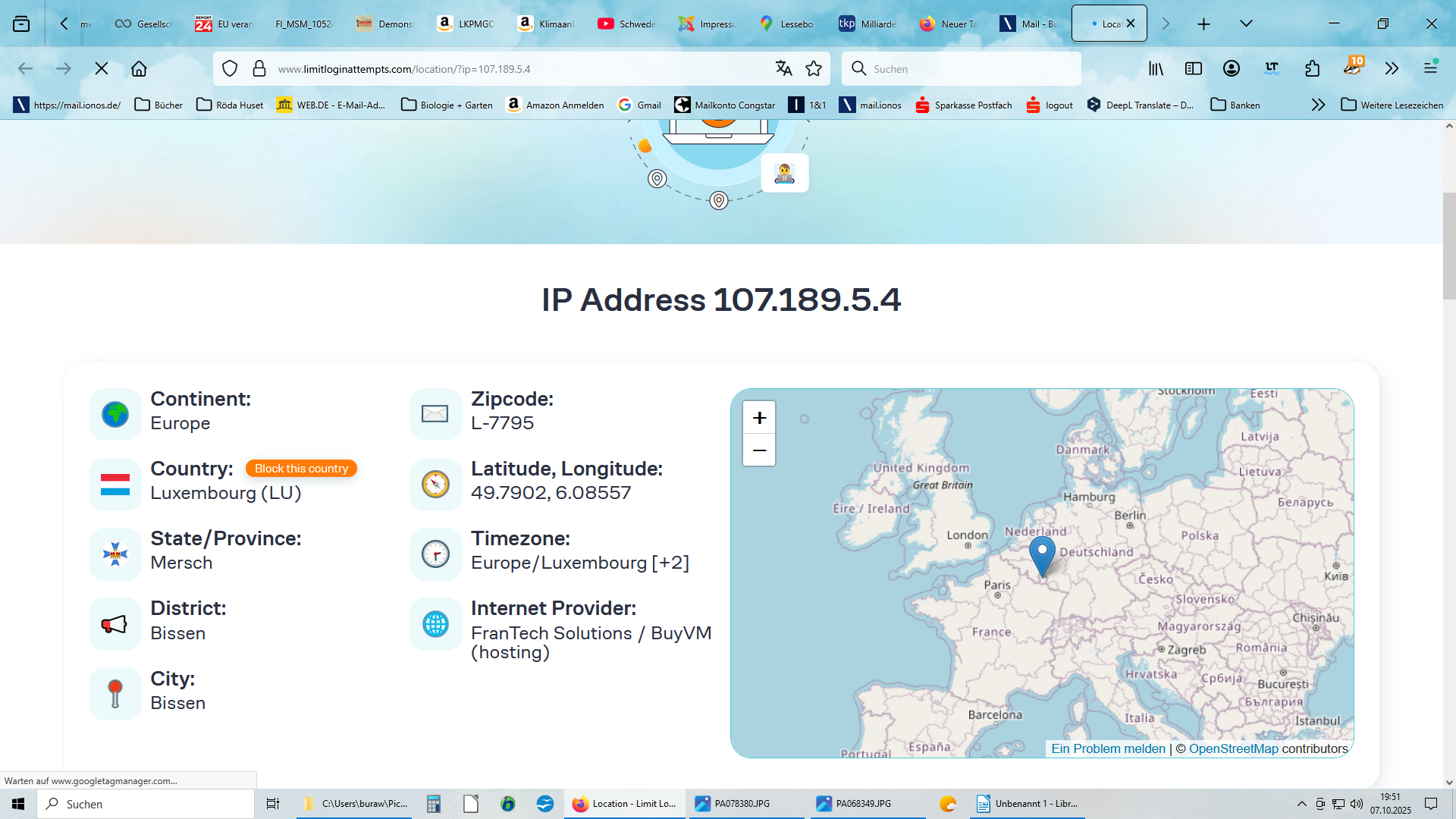Click the Block this country button
The image size is (1456, 819).
click(301, 469)
